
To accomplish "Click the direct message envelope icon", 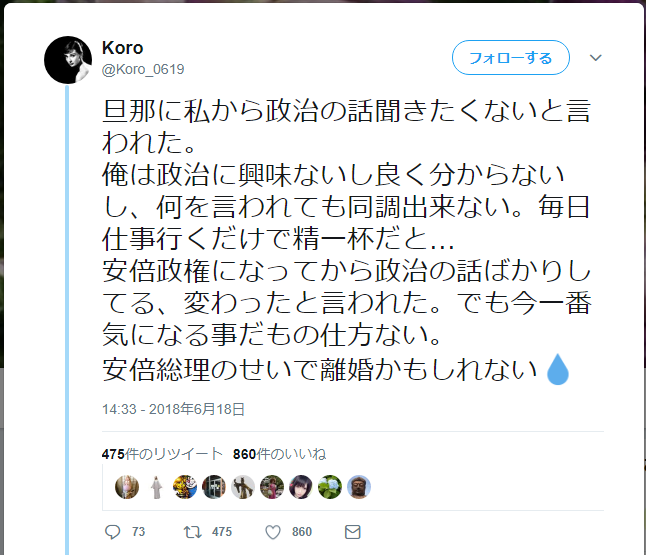I will [x=353, y=532].
